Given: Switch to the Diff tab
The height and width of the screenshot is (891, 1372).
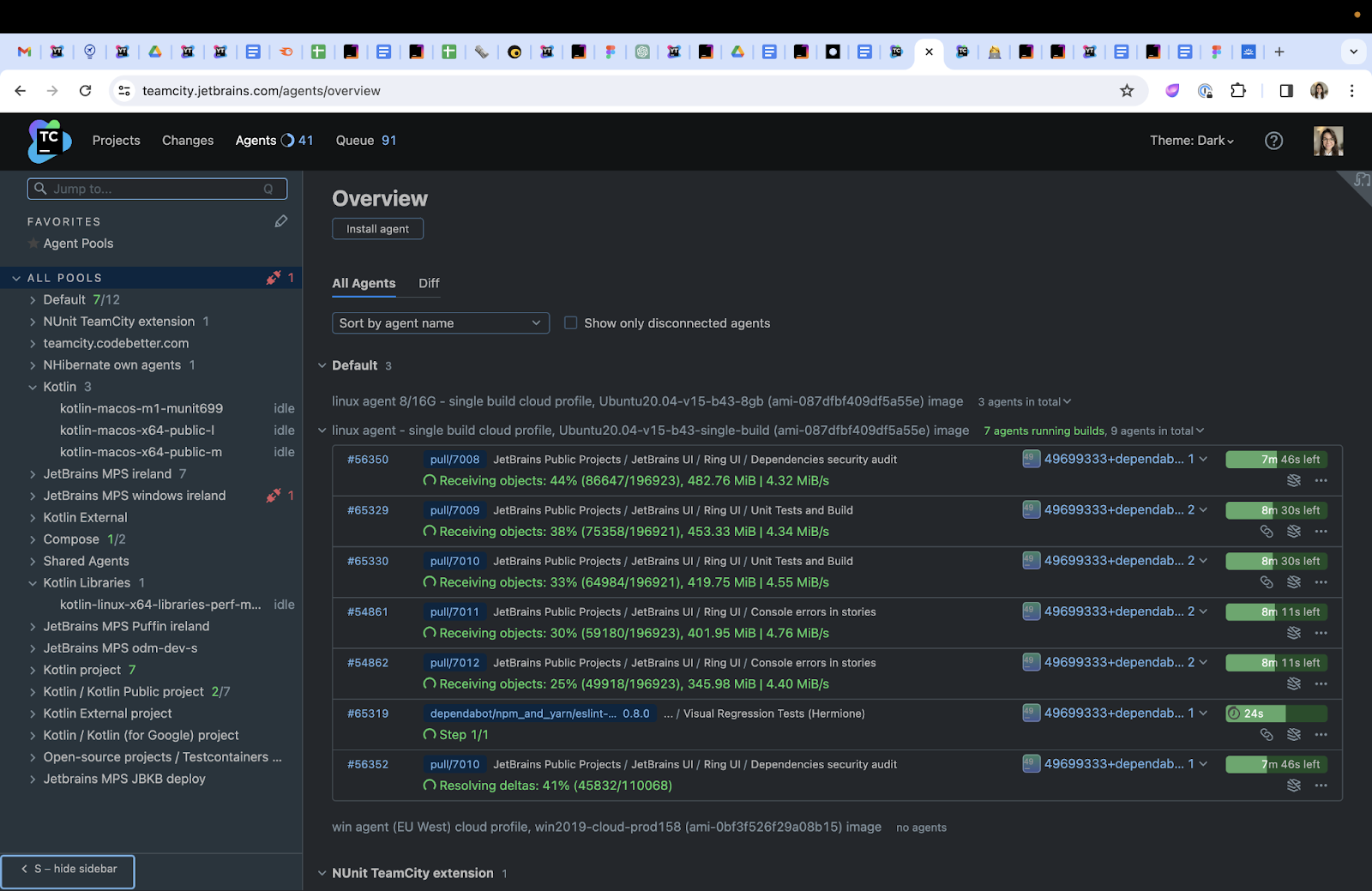Looking at the screenshot, I should (429, 283).
